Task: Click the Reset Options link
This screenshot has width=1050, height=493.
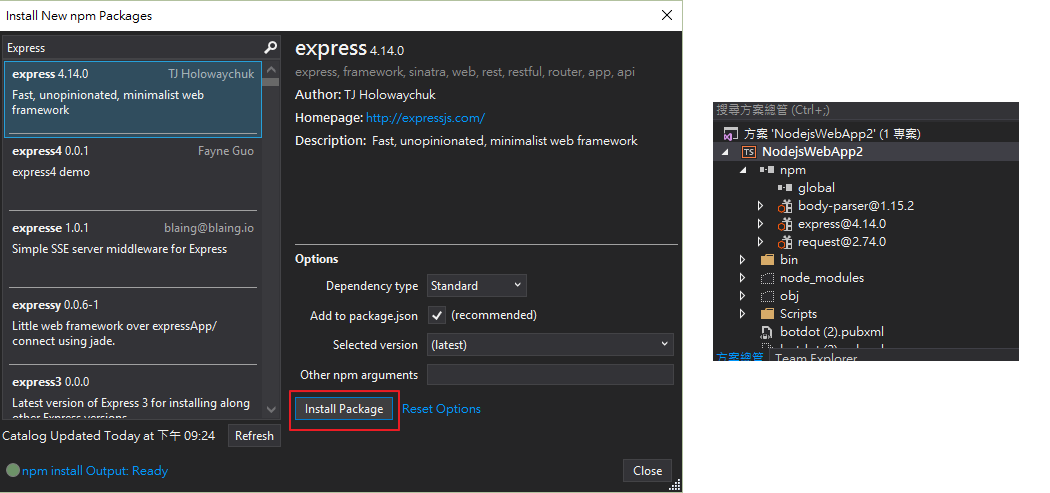Action: (441, 409)
